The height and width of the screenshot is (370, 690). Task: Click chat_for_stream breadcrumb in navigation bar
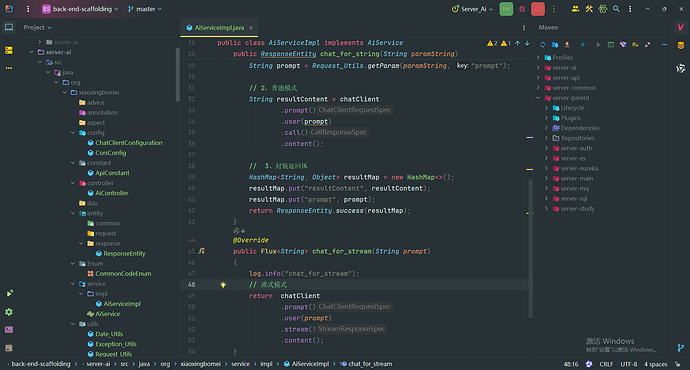[x=365, y=364]
